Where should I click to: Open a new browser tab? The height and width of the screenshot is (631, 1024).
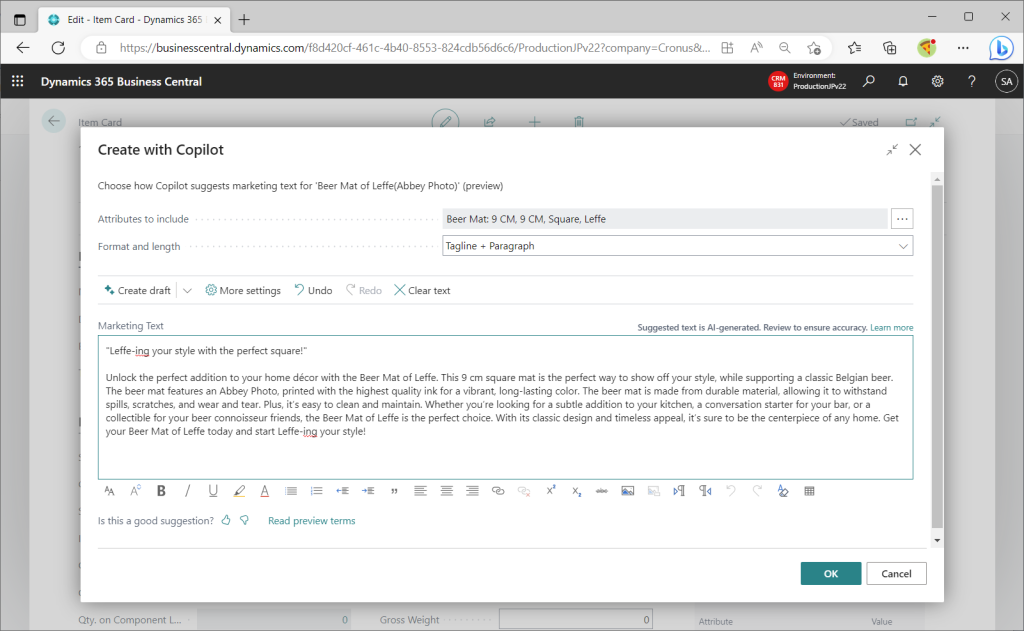tap(244, 20)
